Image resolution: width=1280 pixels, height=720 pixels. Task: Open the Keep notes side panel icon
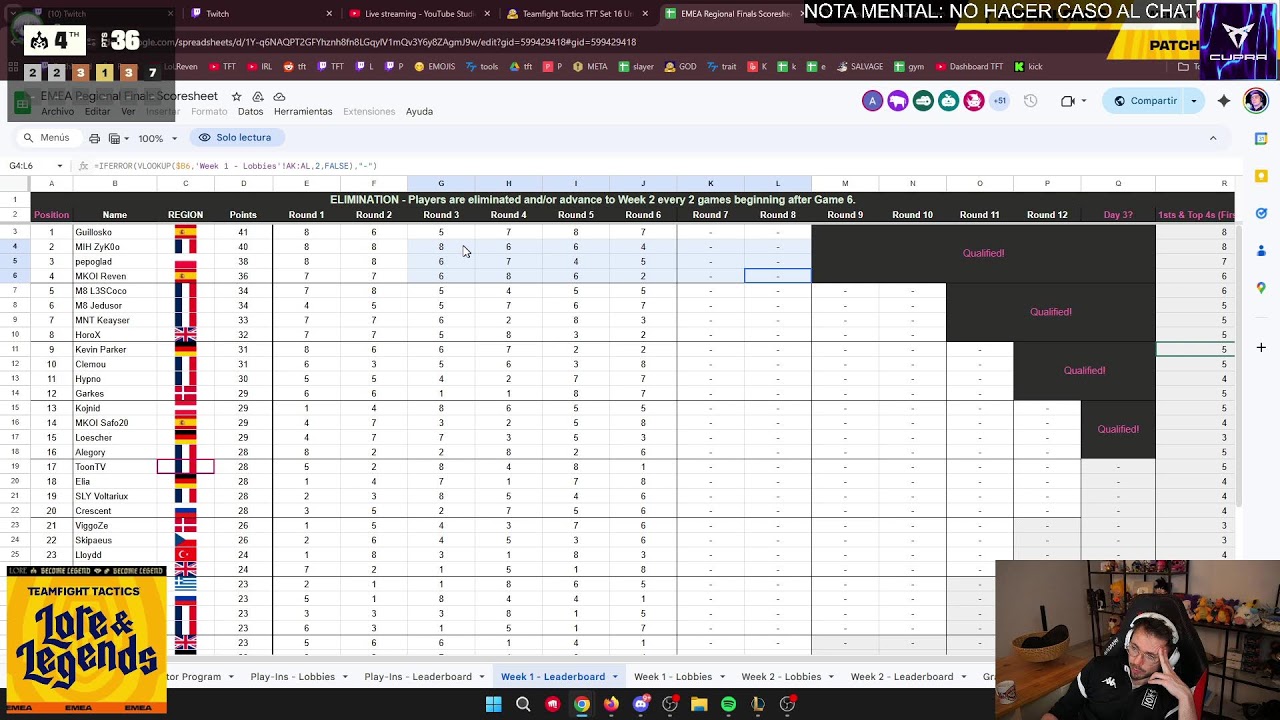[1261, 176]
